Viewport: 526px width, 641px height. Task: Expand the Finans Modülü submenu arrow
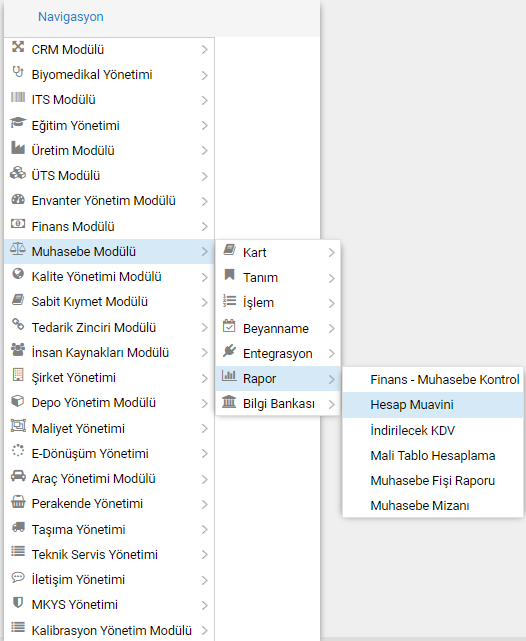[204, 226]
